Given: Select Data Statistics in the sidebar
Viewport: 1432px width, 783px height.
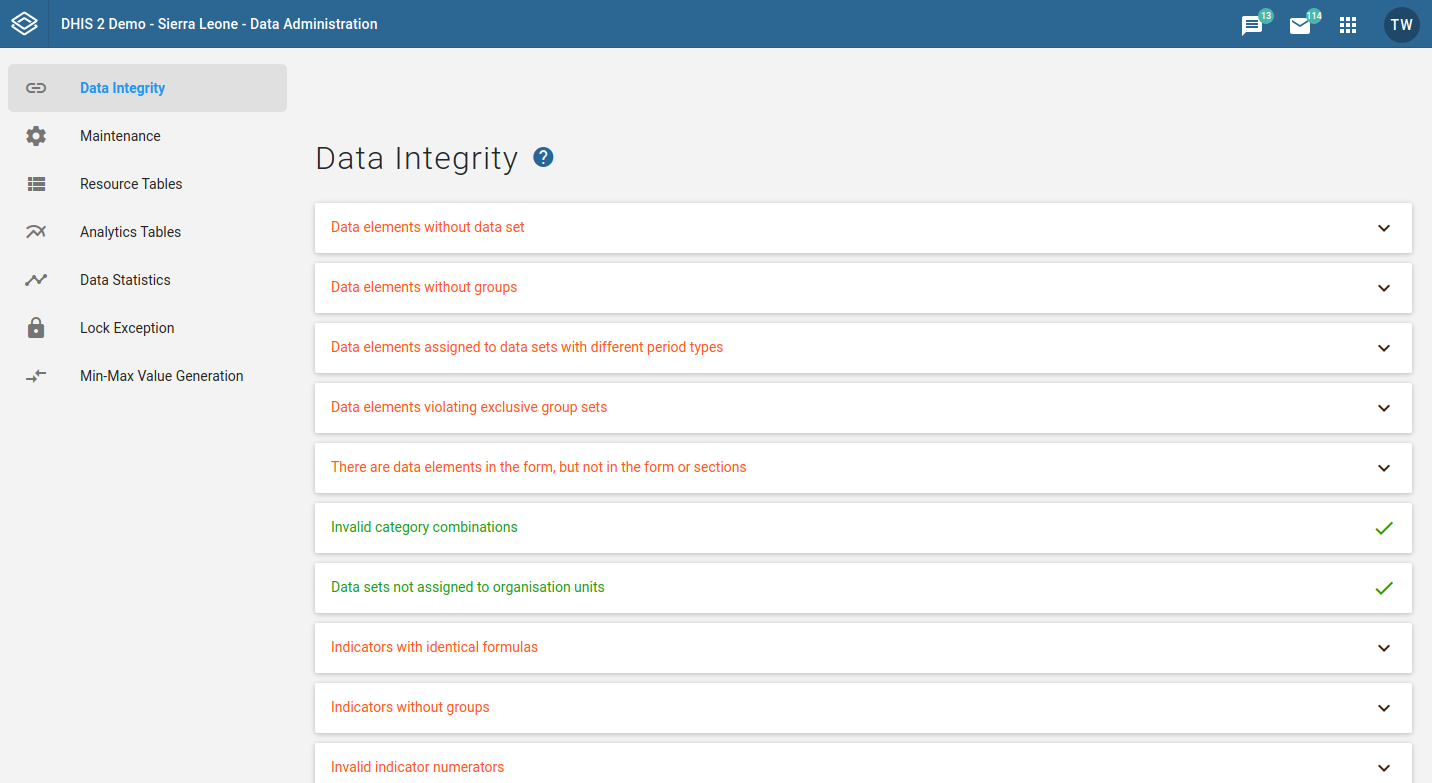Looking at the screenshot, I should click(x=124, y=279).
